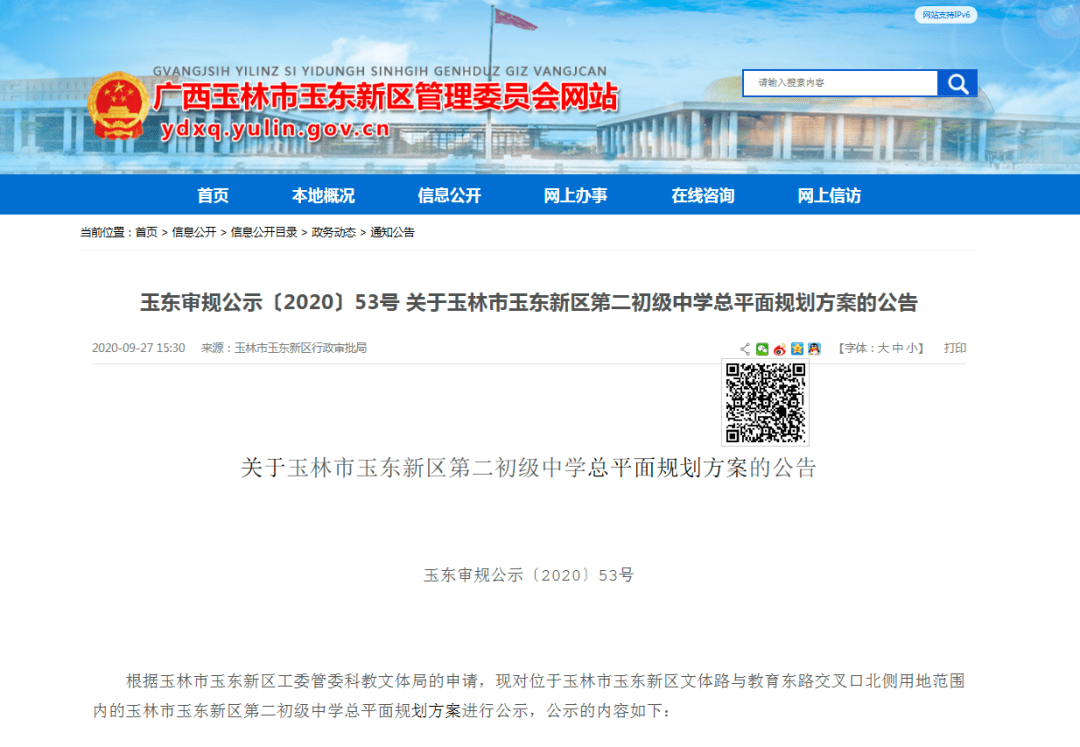Screen dimensions: 1080x747
Task: Share to QZone star icon
Action: coord(797,349)
